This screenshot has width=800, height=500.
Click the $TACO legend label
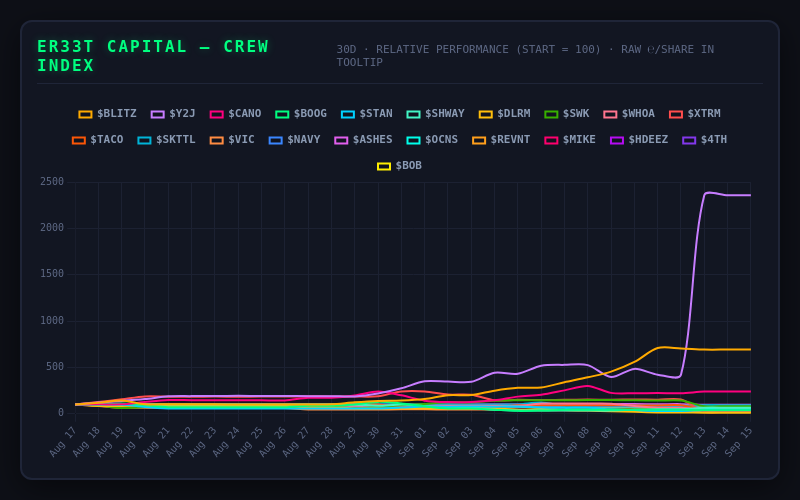[x=107, y=139]
